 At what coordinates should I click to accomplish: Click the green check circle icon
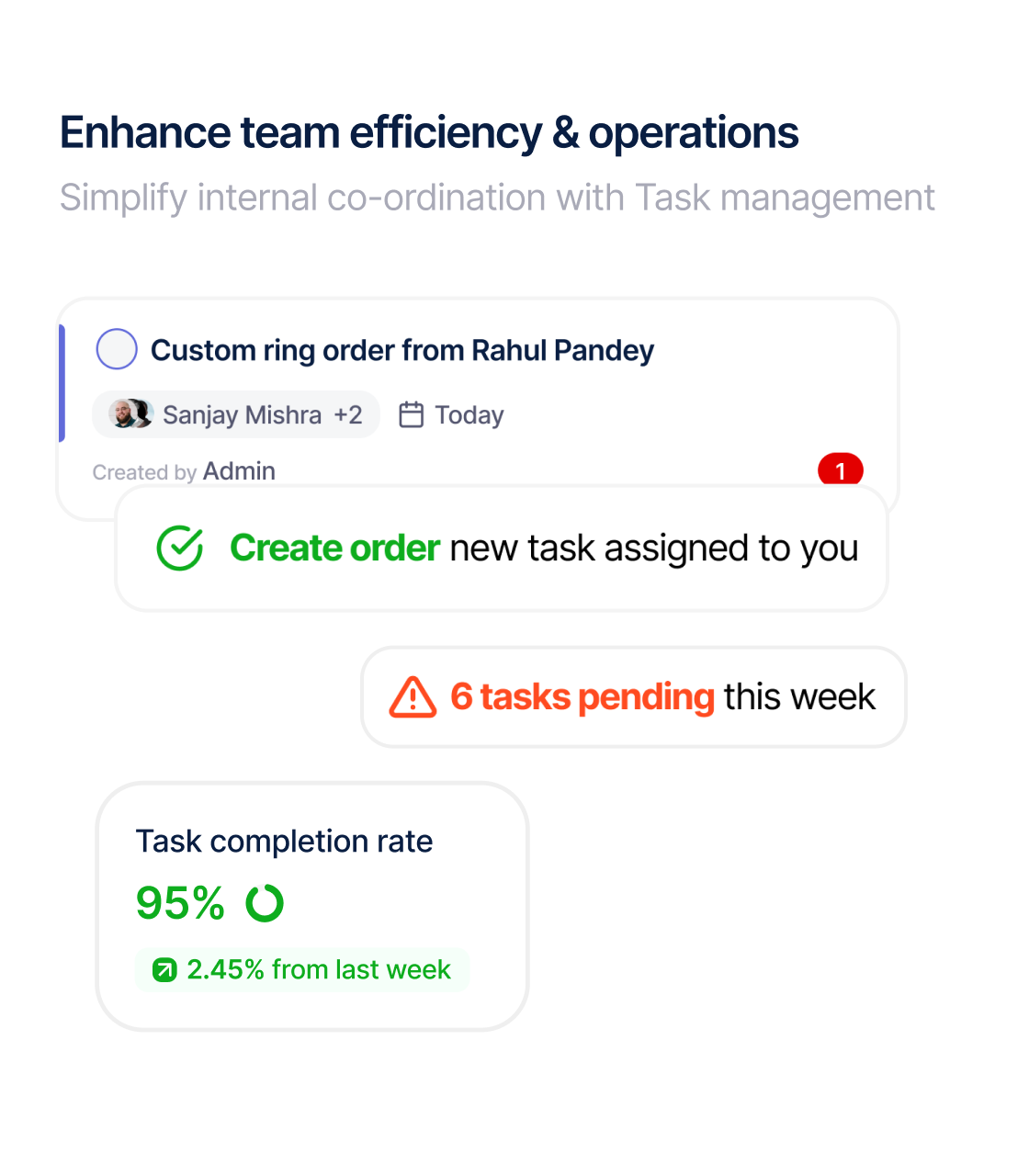pos(180,548)
